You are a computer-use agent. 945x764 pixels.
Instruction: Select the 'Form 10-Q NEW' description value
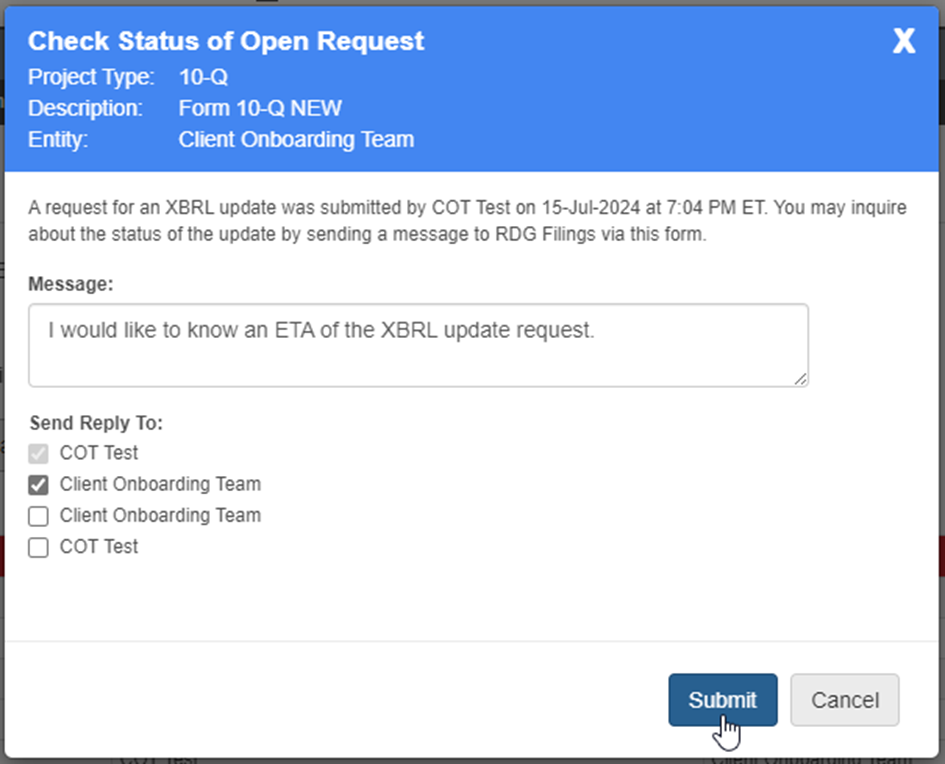[260, 108]
